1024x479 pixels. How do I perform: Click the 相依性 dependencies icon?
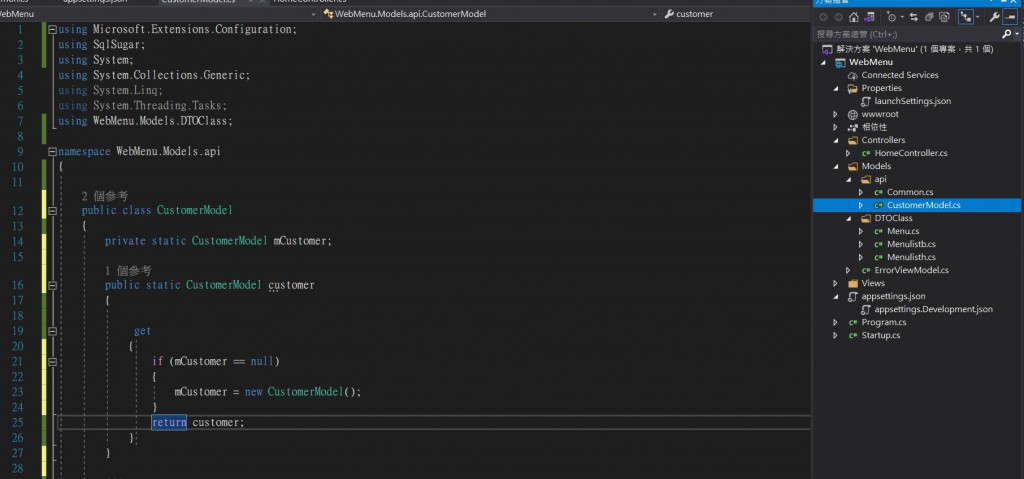(x=852, y=127)
